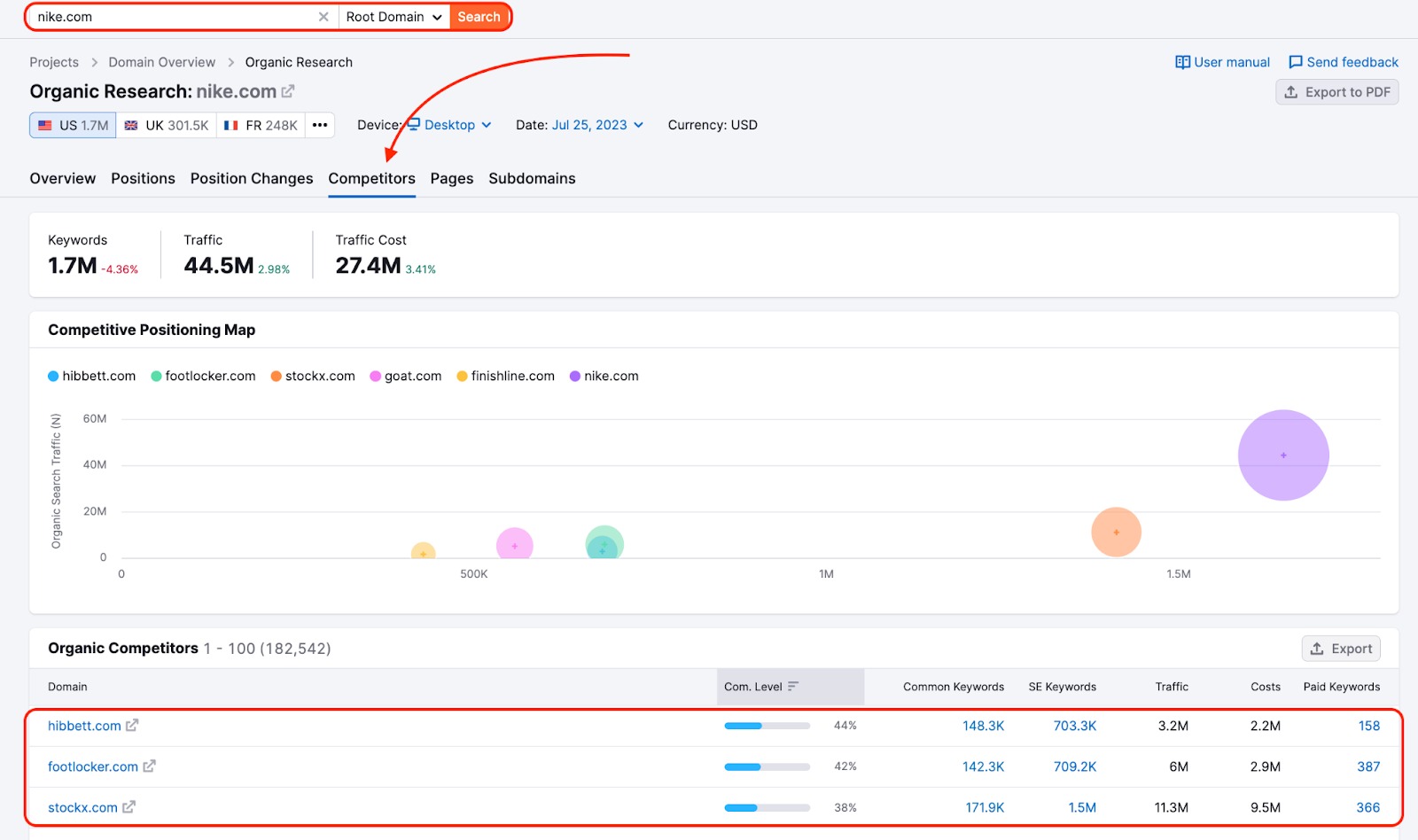Toggle footlocker.com legend item

203,376
